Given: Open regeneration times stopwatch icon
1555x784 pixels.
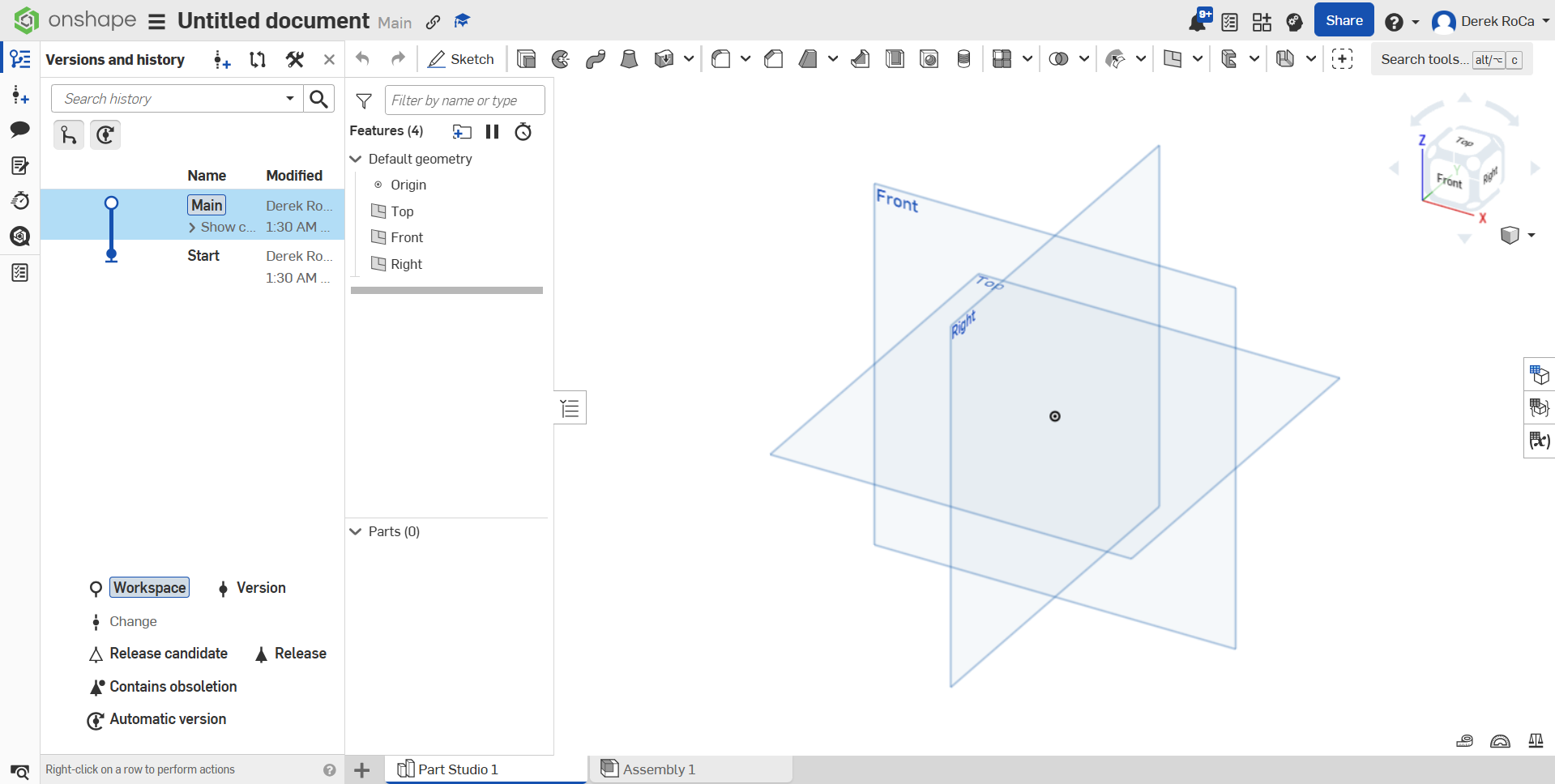Looking at the screenshot, I should [x=523, y=131].
